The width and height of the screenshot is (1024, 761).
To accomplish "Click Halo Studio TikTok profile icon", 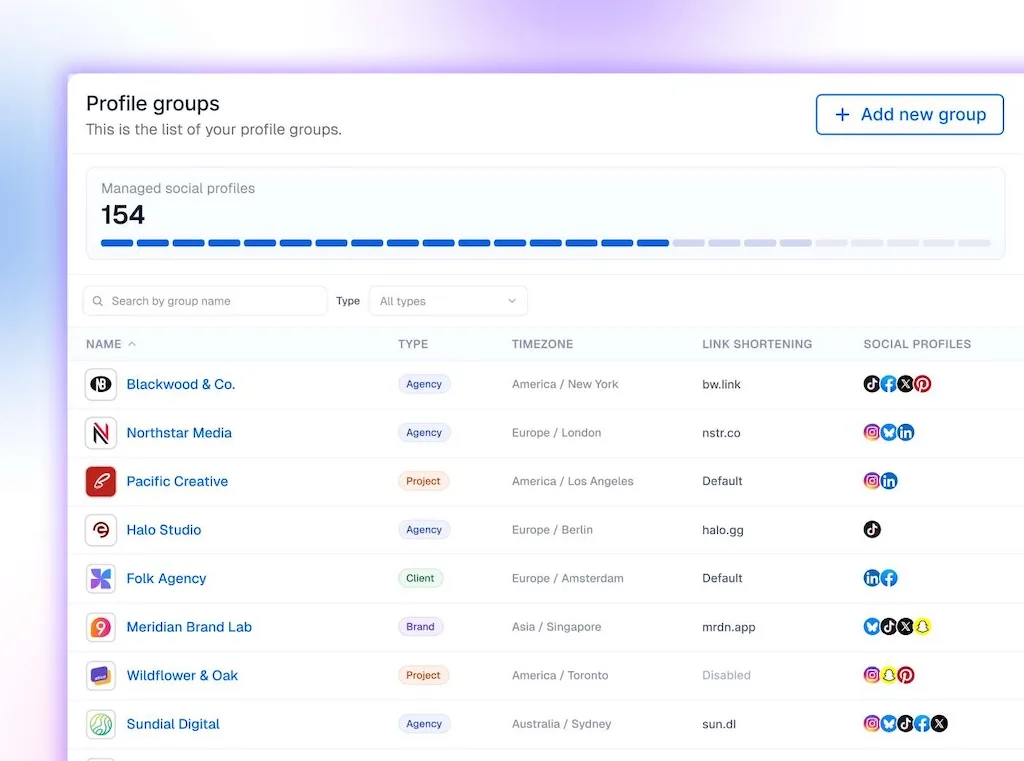I will coord(872,529).
